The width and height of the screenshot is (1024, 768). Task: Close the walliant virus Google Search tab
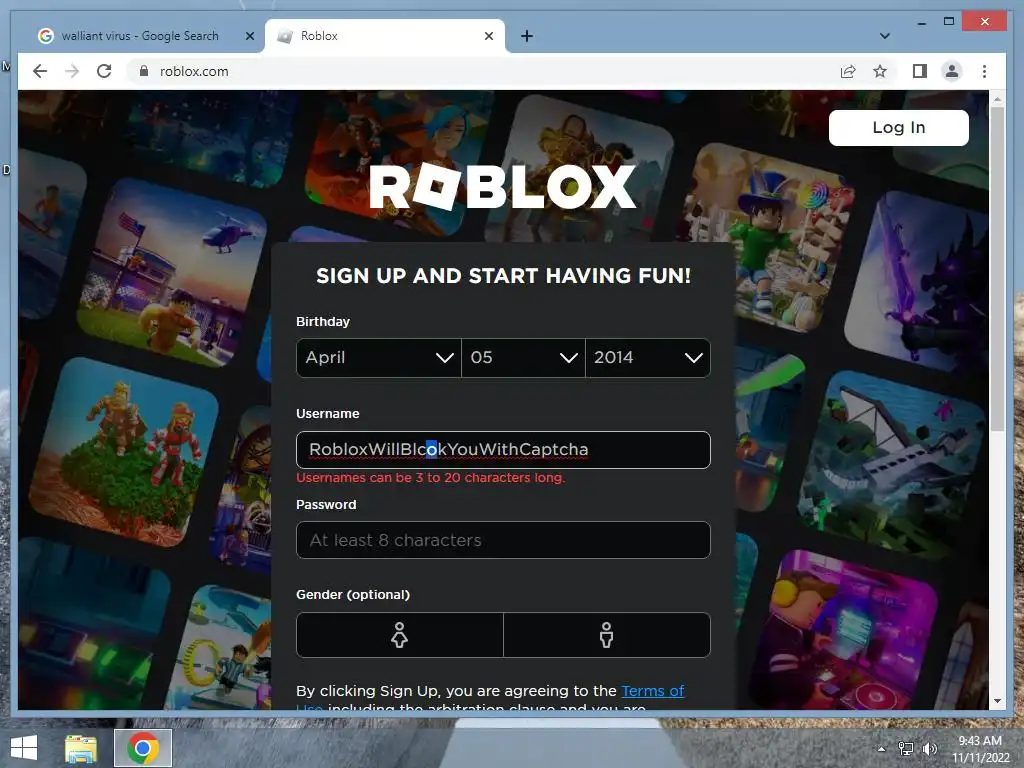(249, 36)
